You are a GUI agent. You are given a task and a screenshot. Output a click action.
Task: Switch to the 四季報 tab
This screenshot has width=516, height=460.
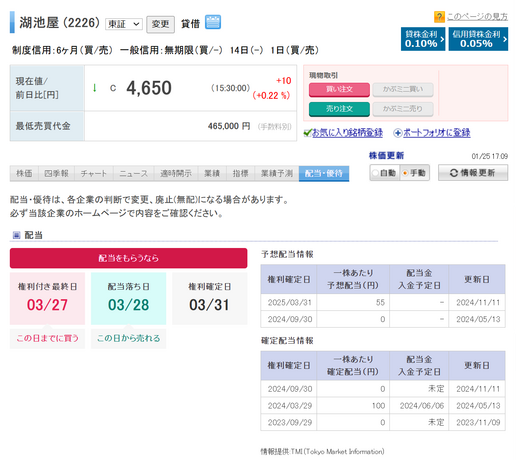click(56, 173)
